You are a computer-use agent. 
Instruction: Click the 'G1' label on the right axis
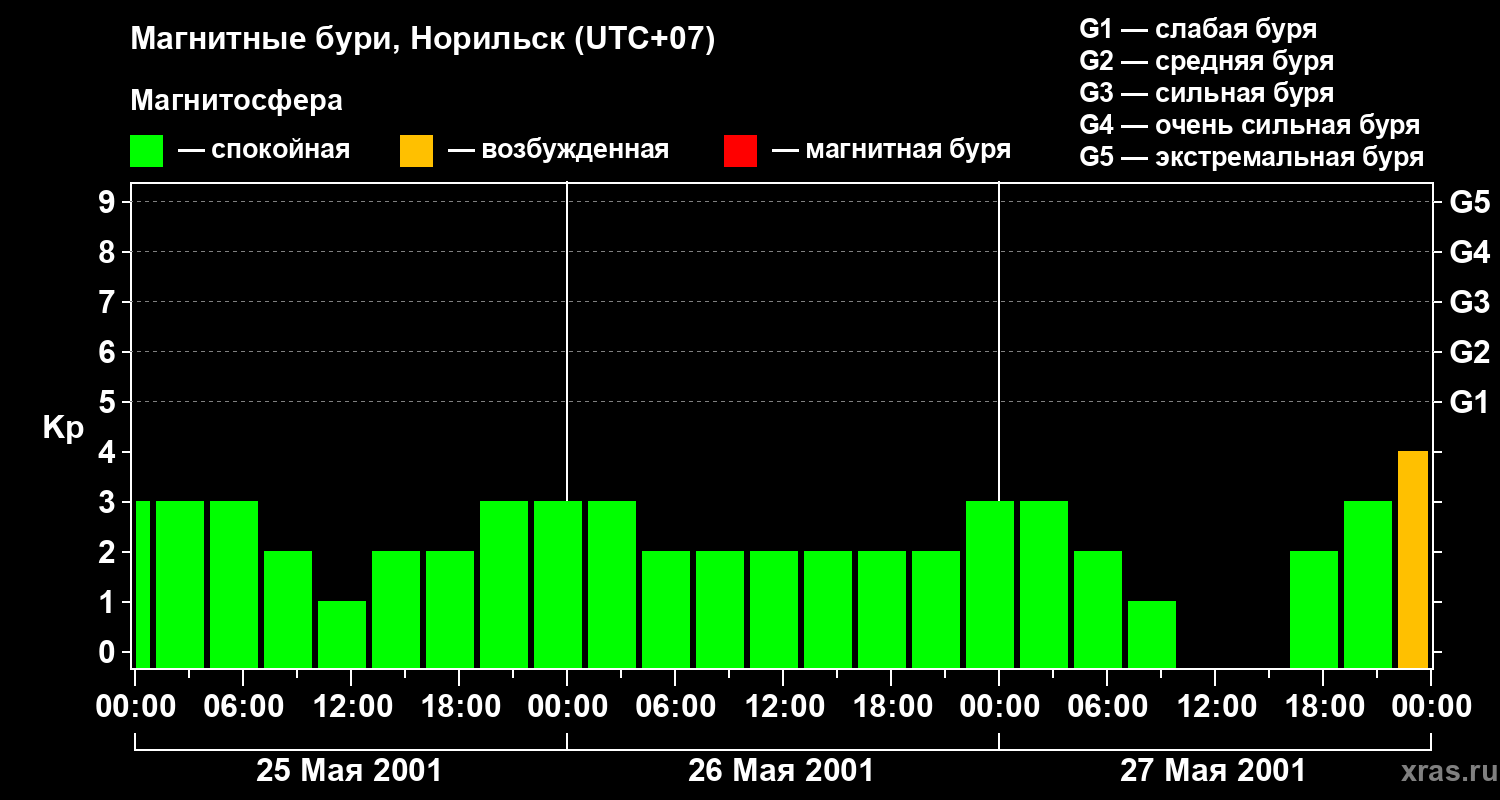click(x=1469, y=402)
